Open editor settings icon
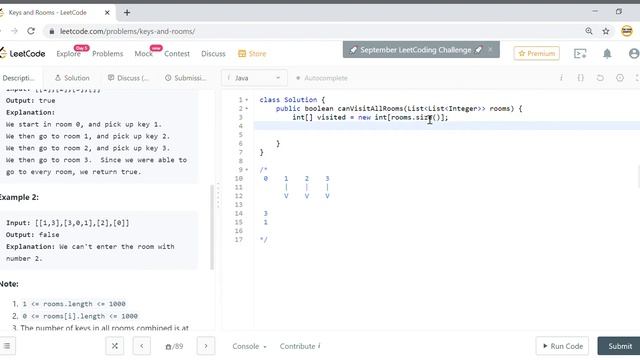Screen dimensions: 640x360 coord(620,78)
